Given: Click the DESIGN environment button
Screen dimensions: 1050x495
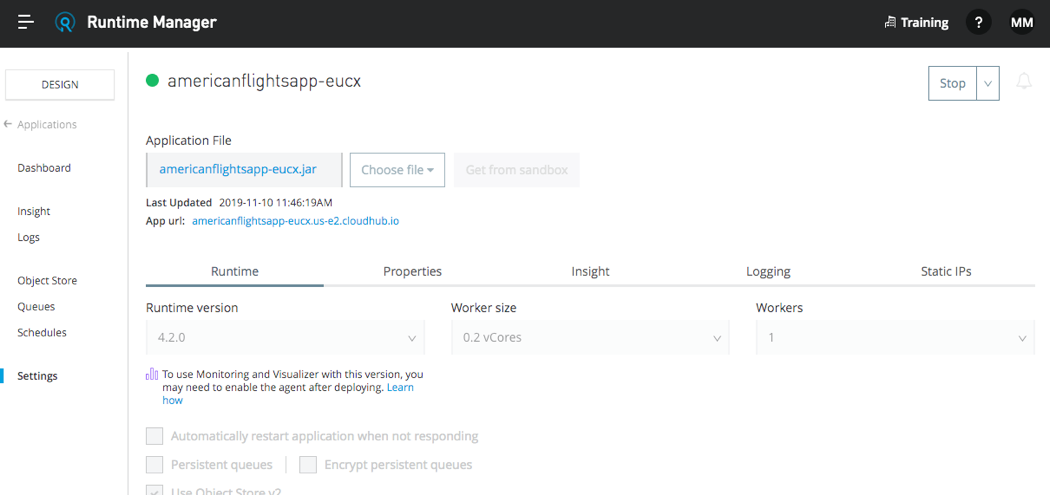Looking at the screenshot, I should pyautogui.click(x=60, y=84).
